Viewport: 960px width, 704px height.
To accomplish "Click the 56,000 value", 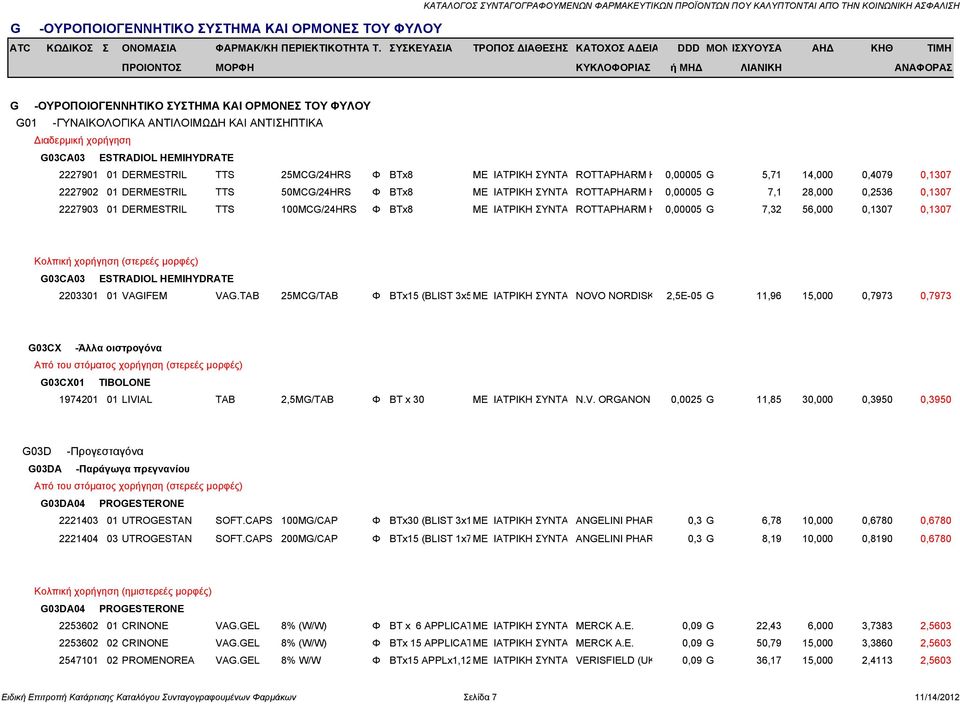I will [x=817, y=209].
